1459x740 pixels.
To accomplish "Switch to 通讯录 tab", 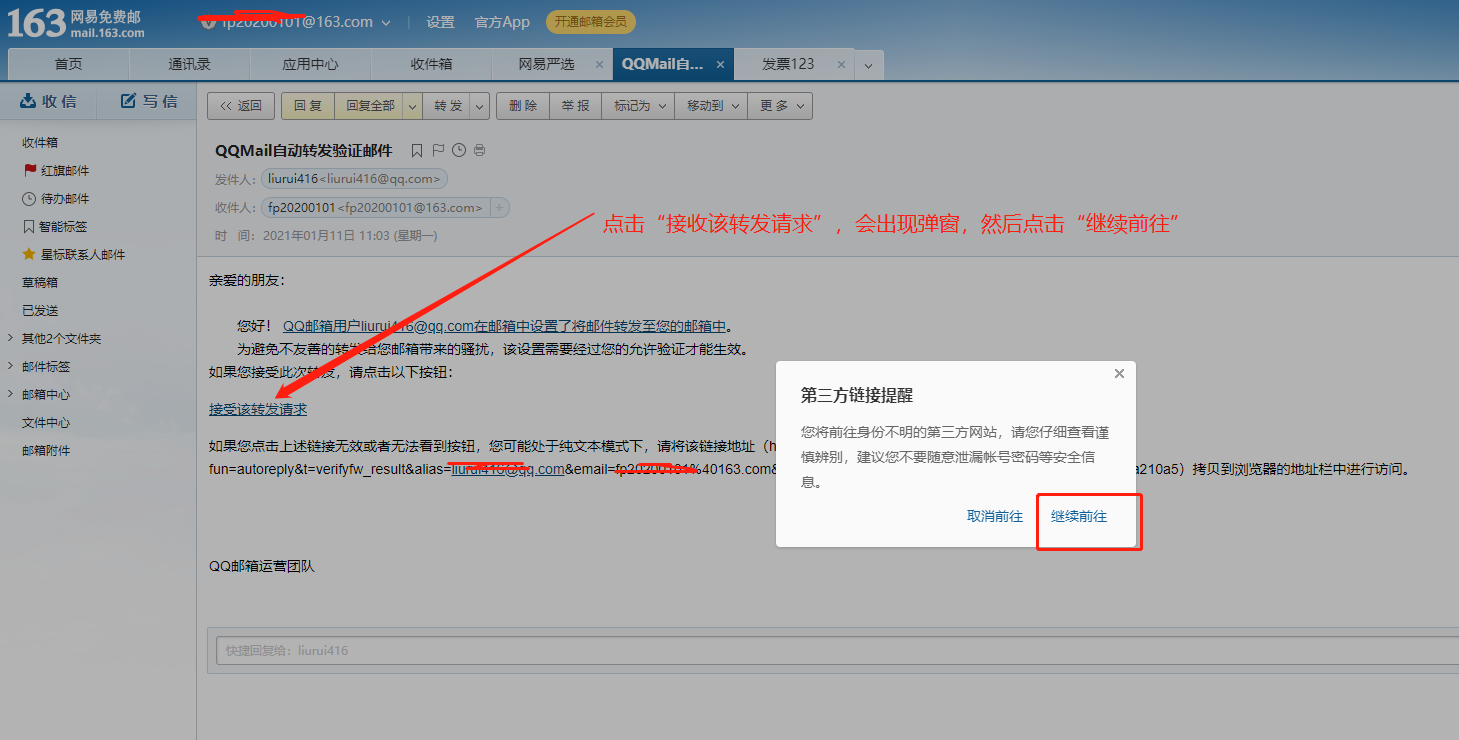I will (190, 64).
